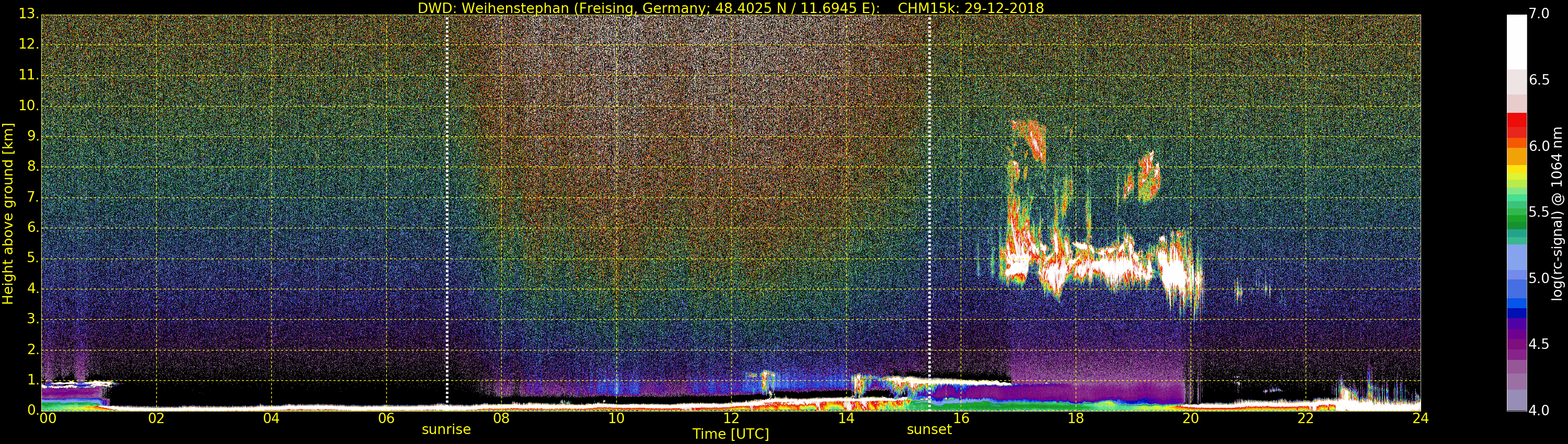This screenshot has width=1568, height=444.
Task: Click the white top segment of the colorbar
Action: click(x=1516, y=41)
